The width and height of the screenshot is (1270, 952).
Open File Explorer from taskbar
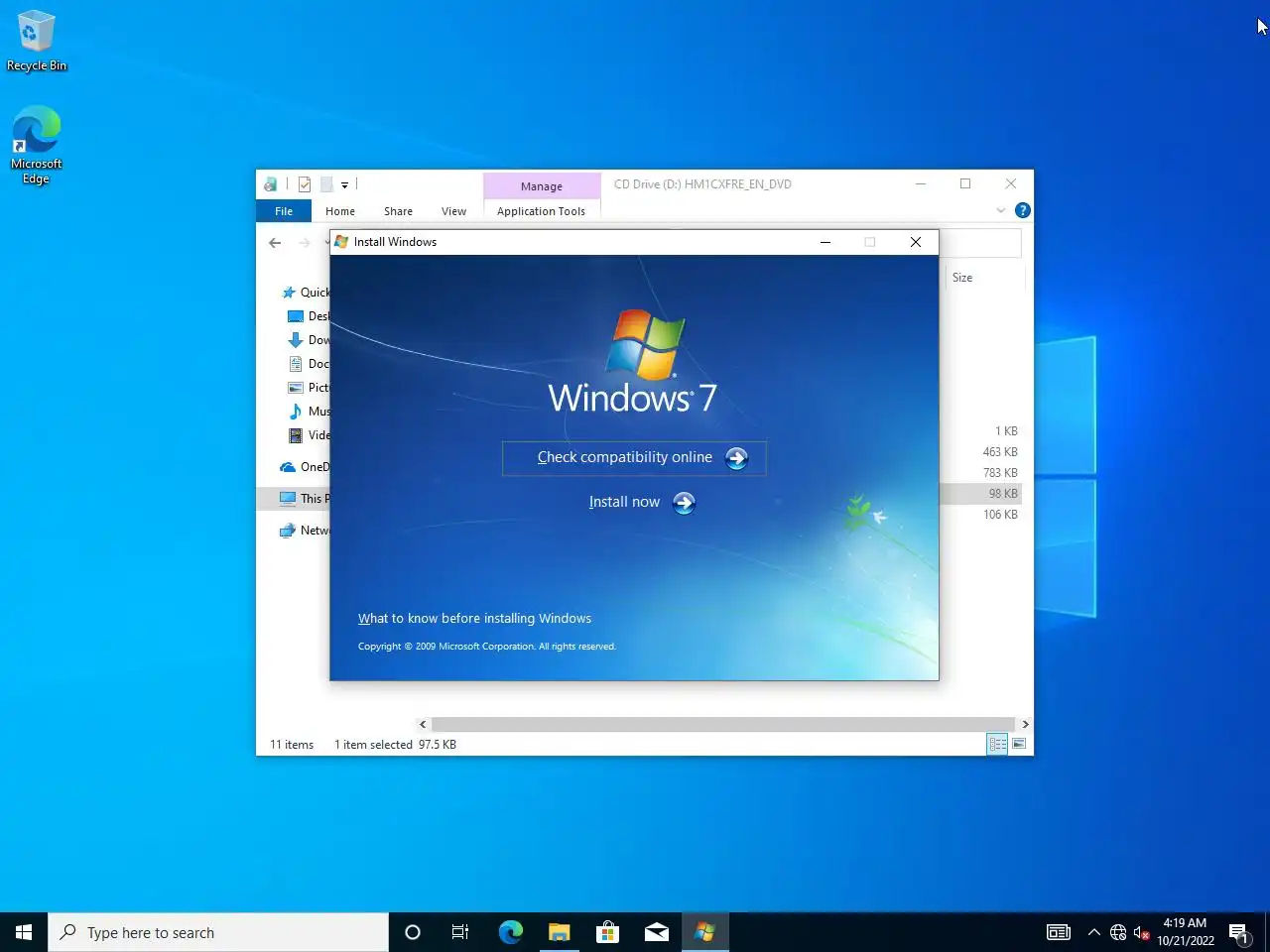tap(559, 932)
